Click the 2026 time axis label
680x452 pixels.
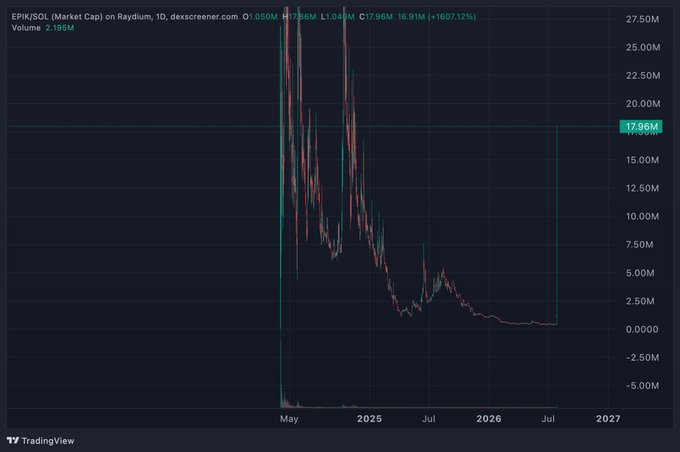pos(489,419)
